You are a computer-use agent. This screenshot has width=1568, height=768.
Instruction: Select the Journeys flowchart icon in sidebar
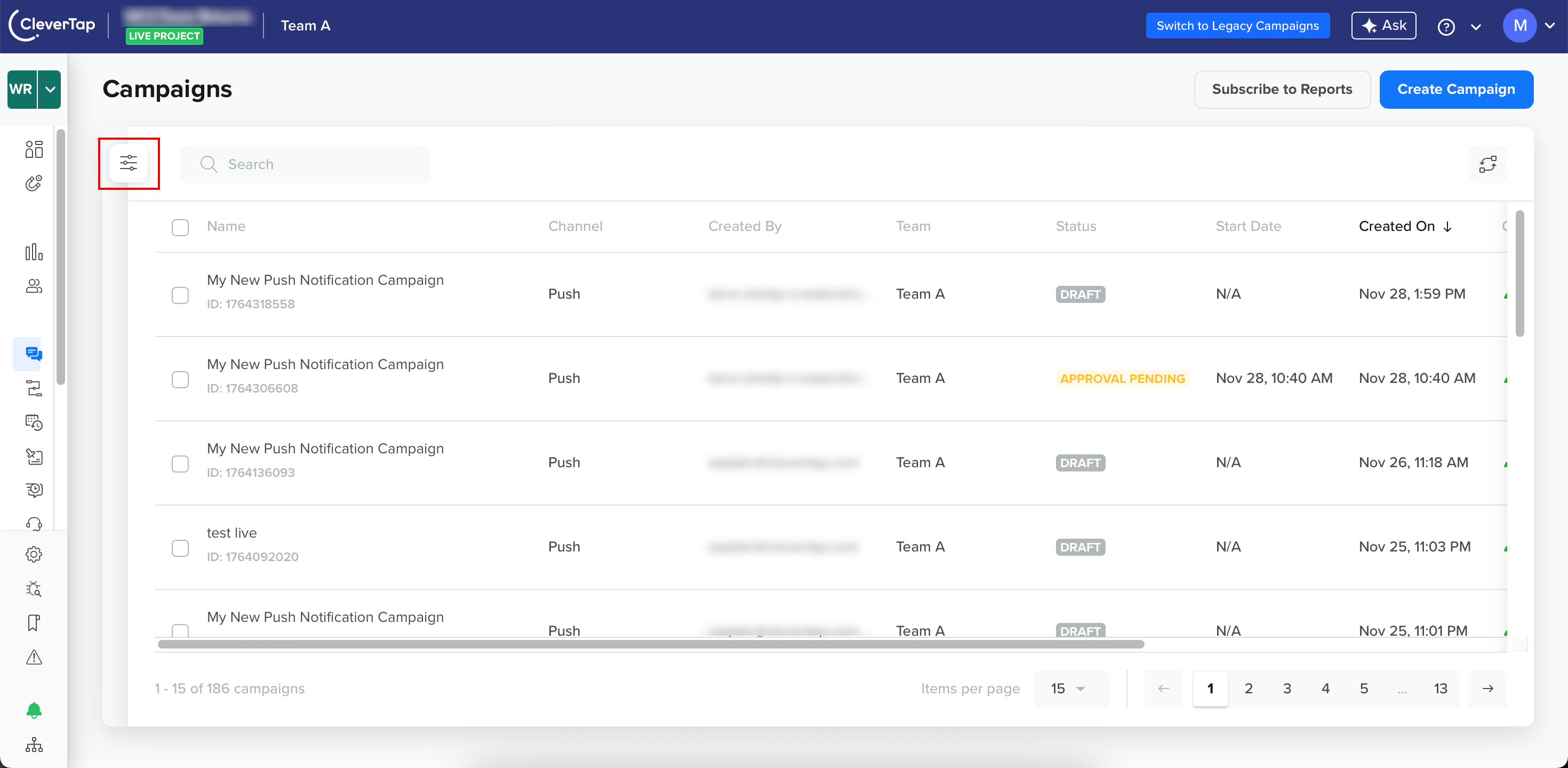coord(34,389)
